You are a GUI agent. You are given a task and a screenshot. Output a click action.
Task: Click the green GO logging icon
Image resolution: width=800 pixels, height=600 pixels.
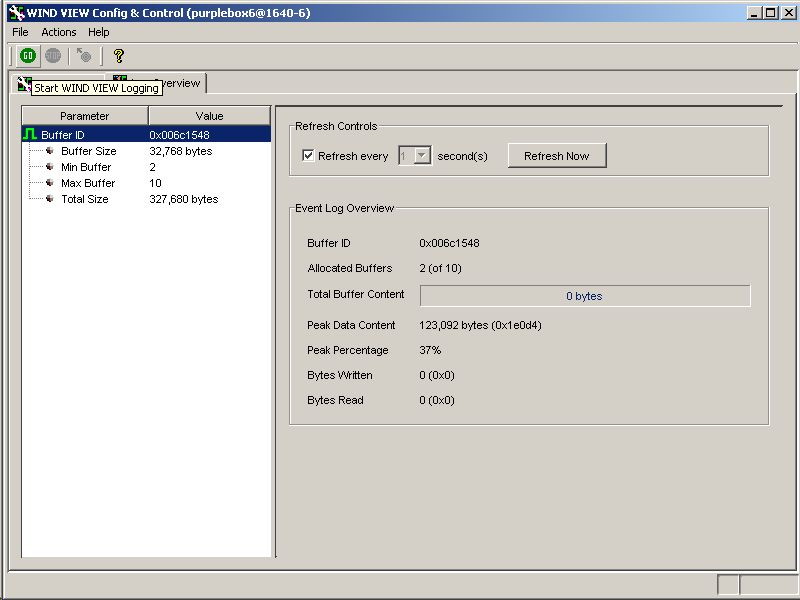pyautogui.click(x=27, y=56)
